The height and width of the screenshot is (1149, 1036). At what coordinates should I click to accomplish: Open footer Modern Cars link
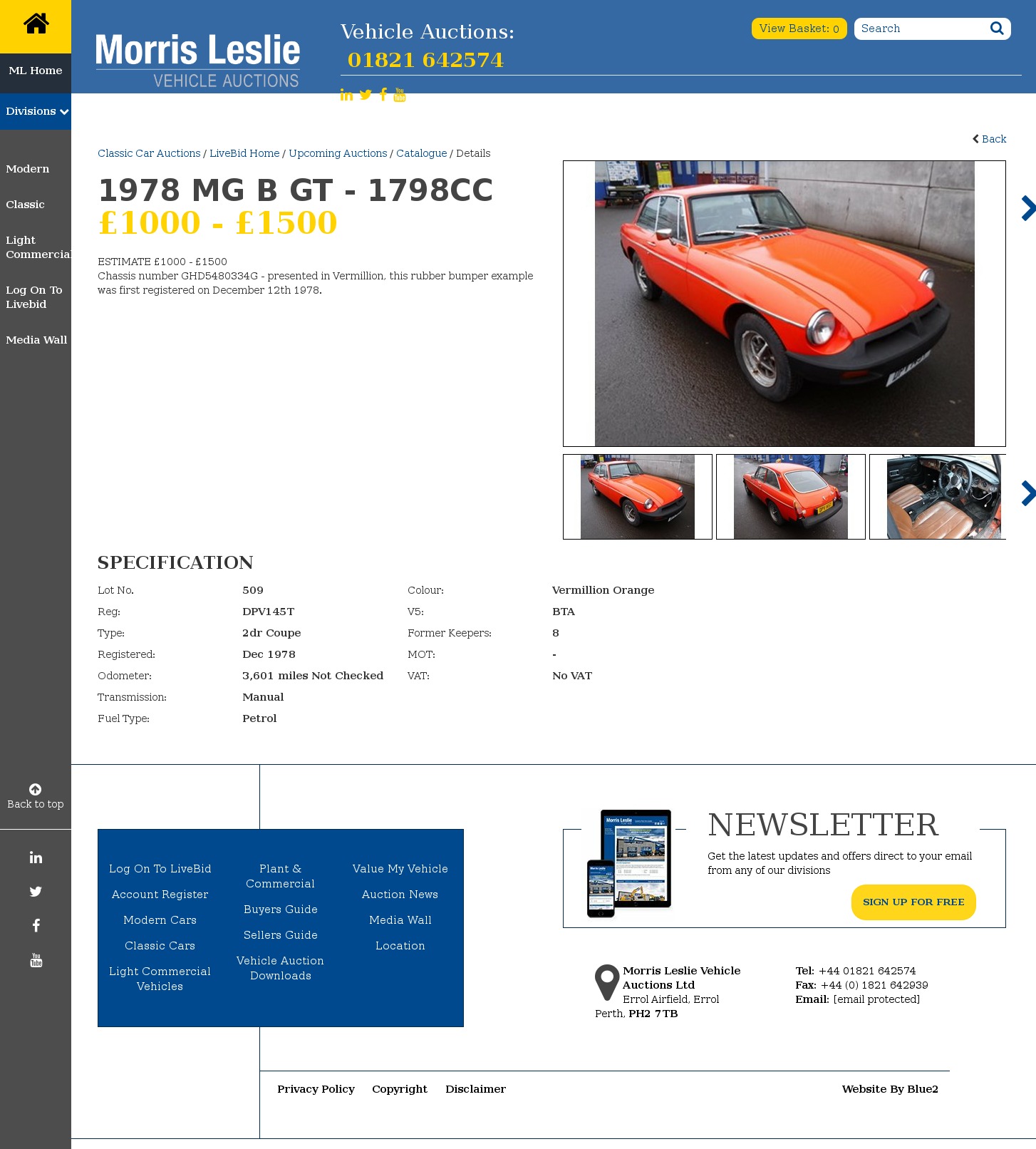click(x=160, y=920)
